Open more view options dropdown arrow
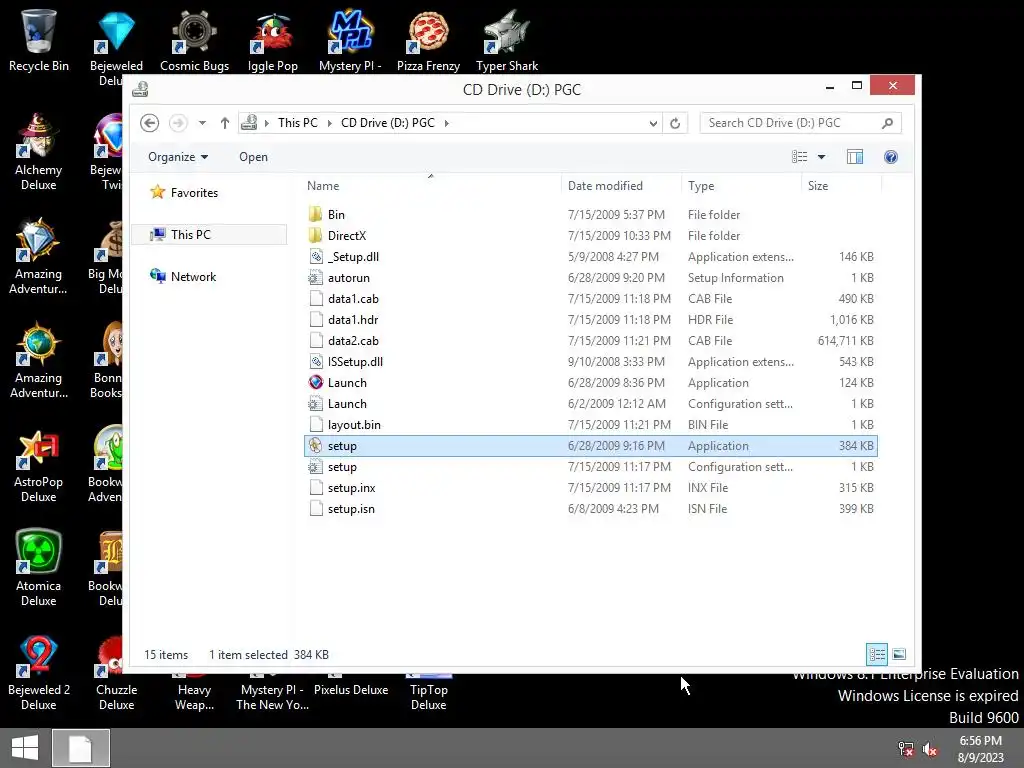The width and height of the screenshot is (1024, 768). [822, 157]
